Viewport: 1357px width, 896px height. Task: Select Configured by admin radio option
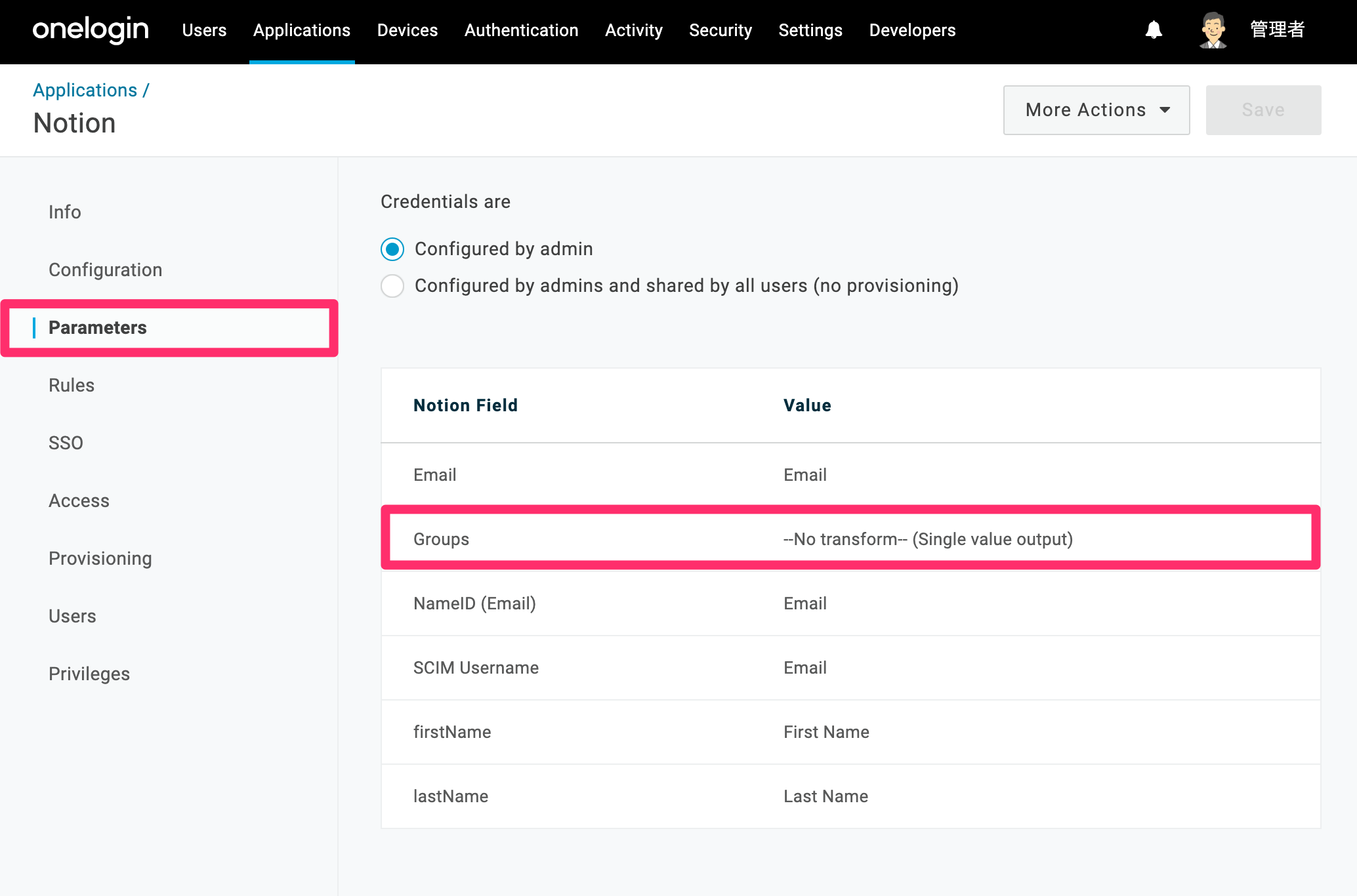392,249
